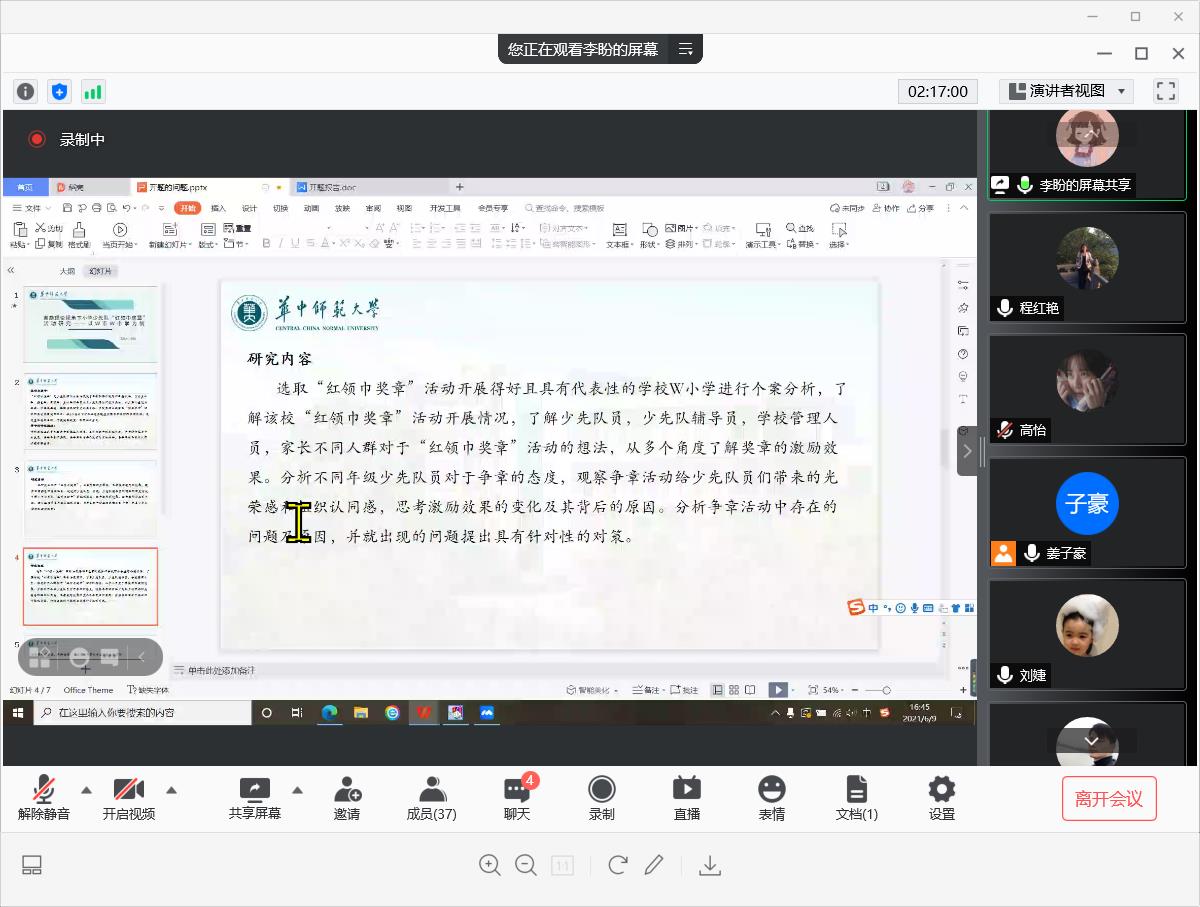Rotate the image with rotate icon
The image size is (1200, 907).
pos(617,865)
